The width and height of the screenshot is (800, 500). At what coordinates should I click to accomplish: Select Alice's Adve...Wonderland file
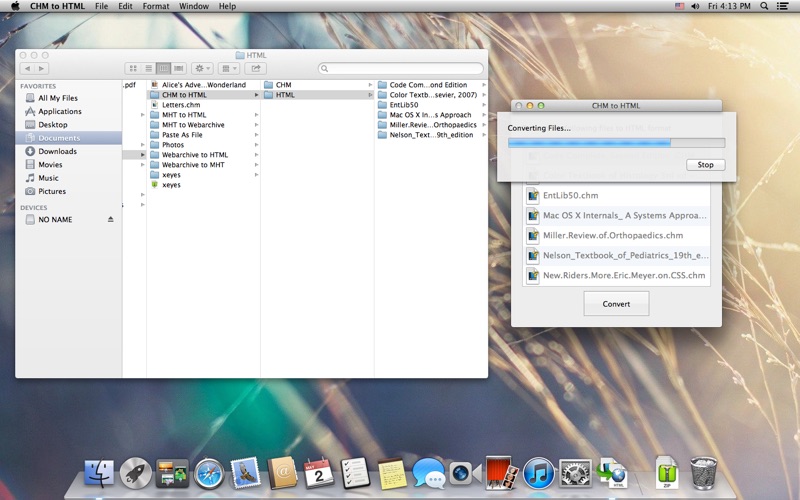[x=204, y=85]
